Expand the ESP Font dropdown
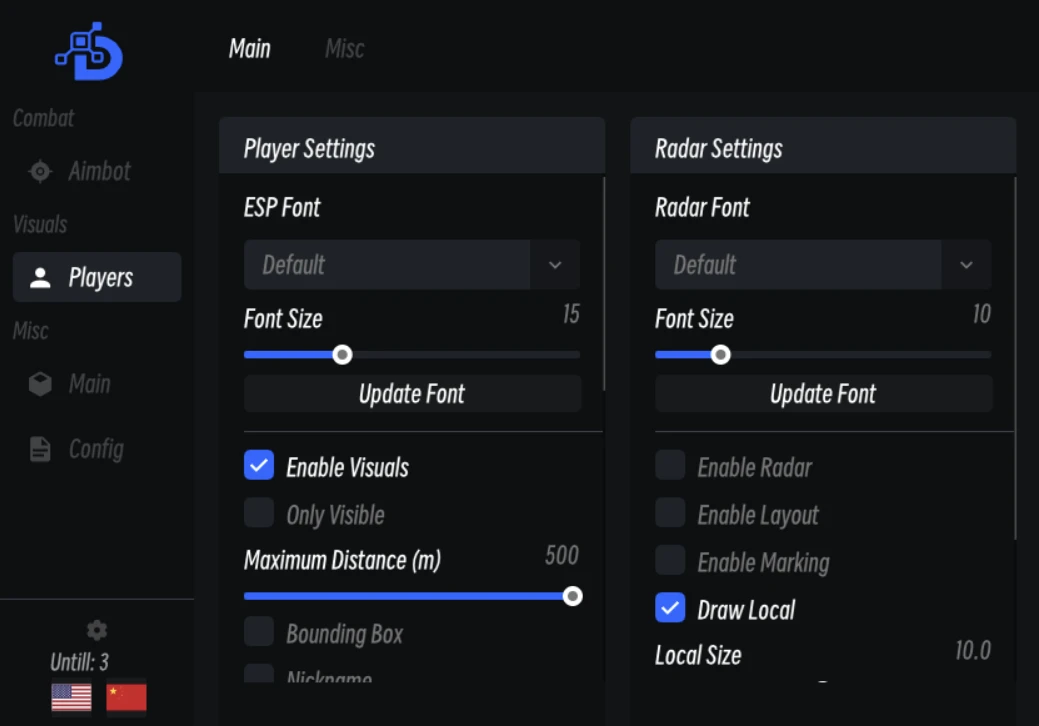 tap(412, 265)
